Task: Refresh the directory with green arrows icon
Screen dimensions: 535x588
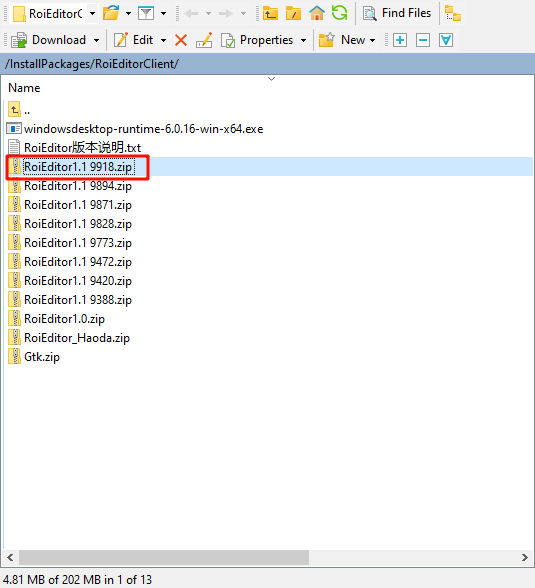Action: pyautogui.click(x=340, y=13)
